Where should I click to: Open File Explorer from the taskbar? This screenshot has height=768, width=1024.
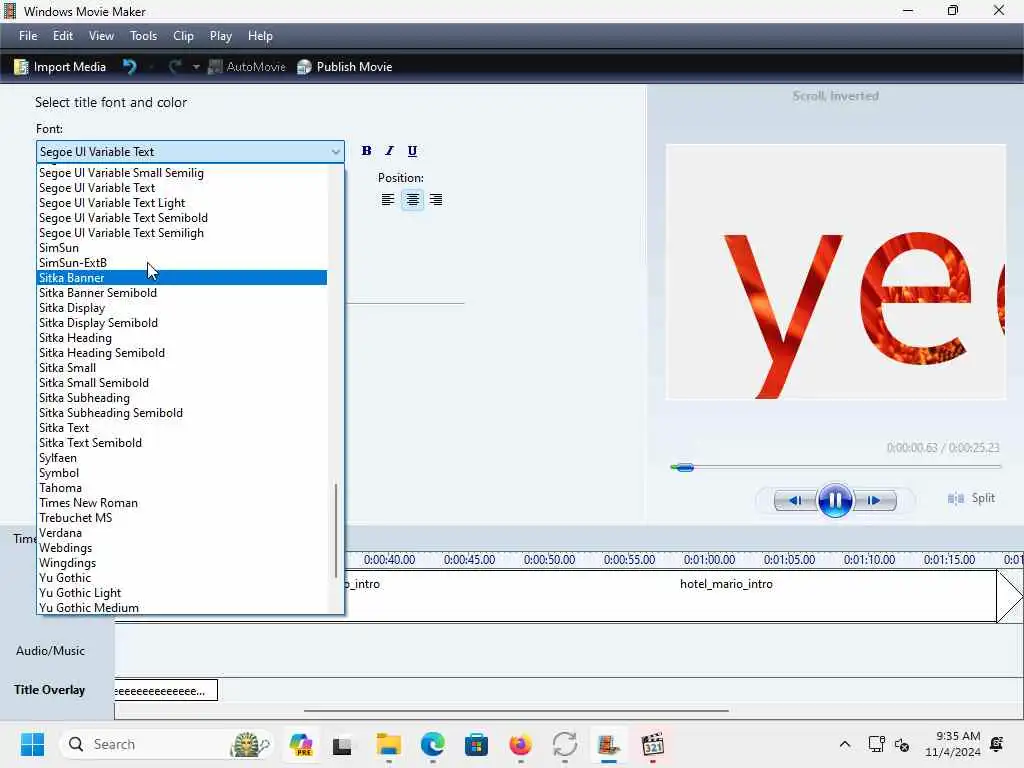point(389,744)
